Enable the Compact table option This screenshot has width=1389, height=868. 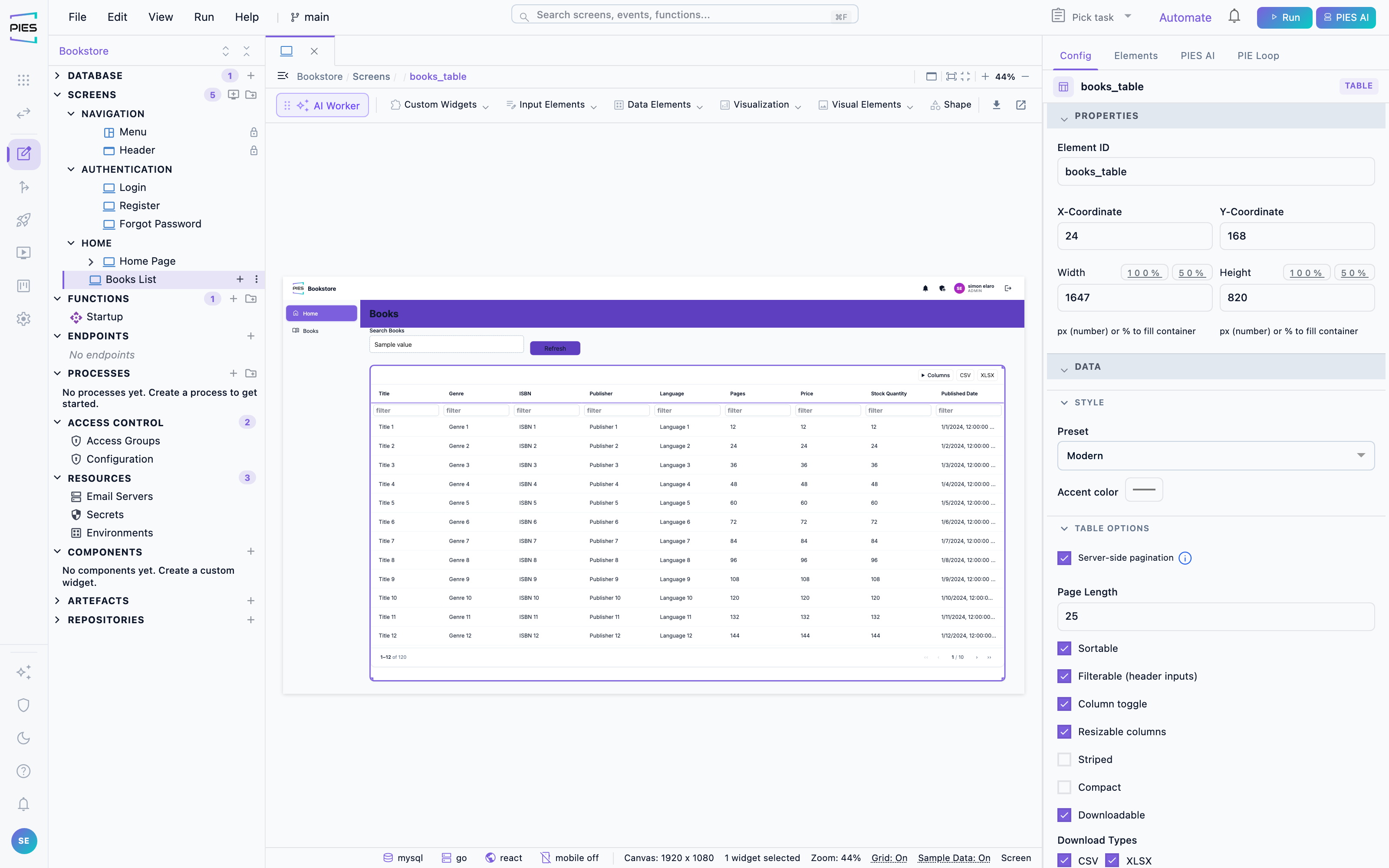point(1064,787)
